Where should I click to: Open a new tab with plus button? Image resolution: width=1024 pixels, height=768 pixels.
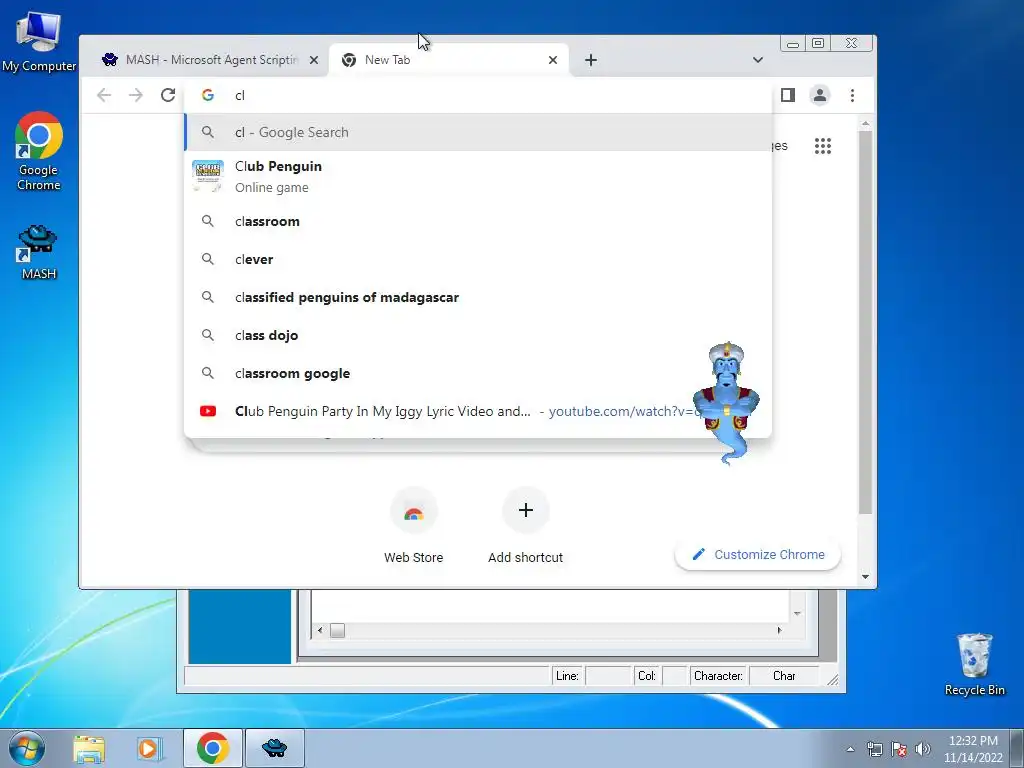click(591, 60)
